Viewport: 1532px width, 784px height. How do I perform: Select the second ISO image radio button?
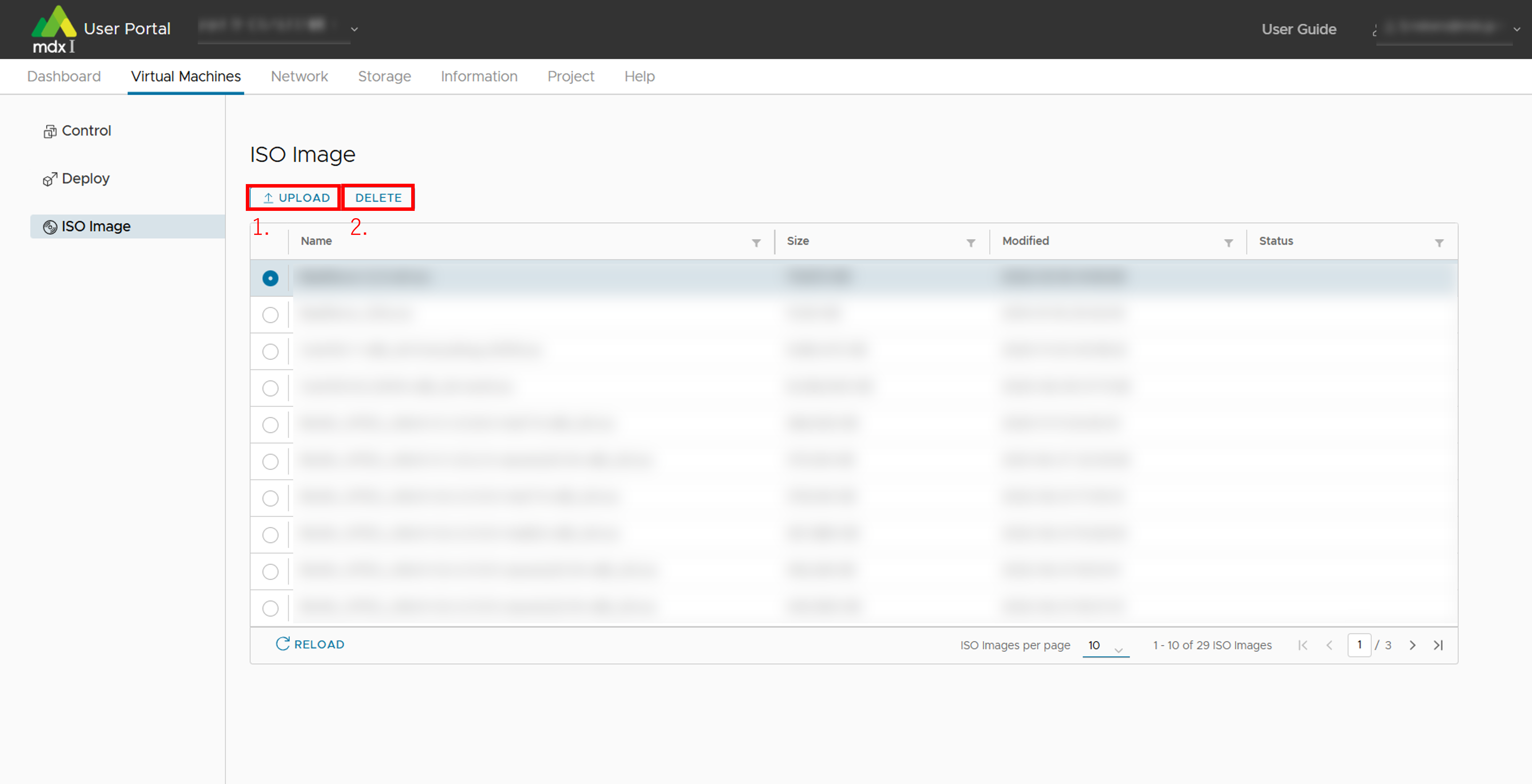click(x=270, y=315)
